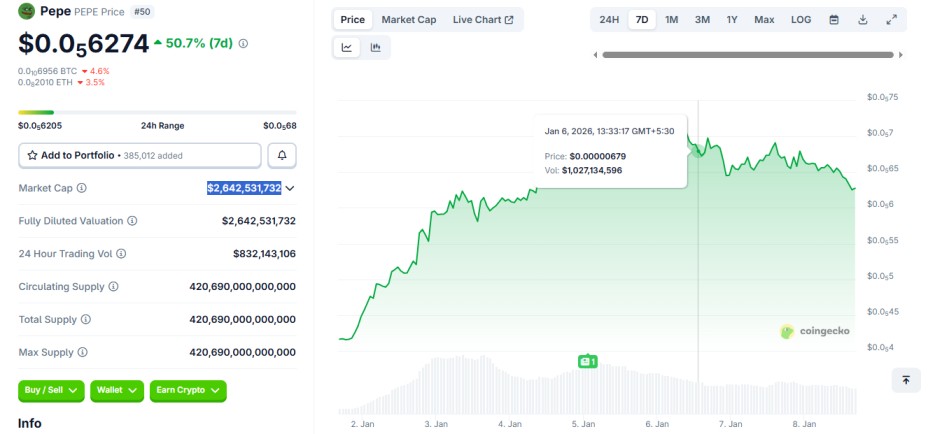Screen dimensions: 928x434
Task: Set chart range to 1Y
Action: [x=732, y=20]
